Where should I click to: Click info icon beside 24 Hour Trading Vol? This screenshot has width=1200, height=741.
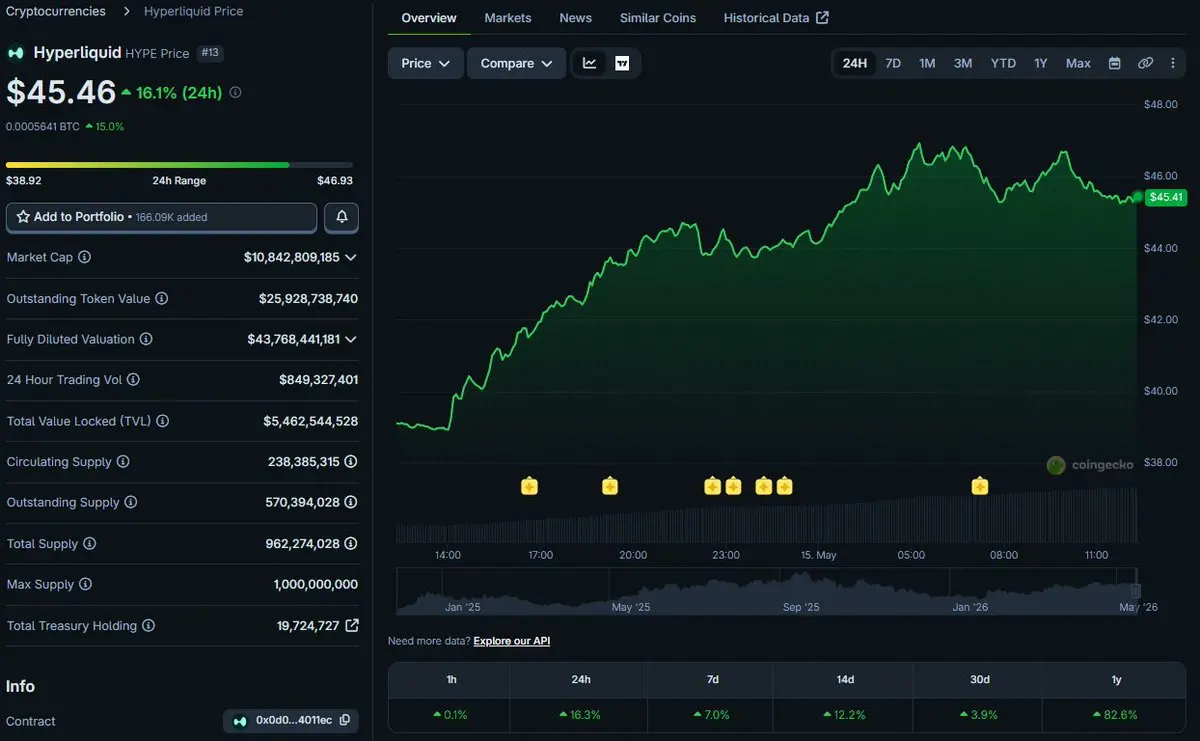(133, 380)
